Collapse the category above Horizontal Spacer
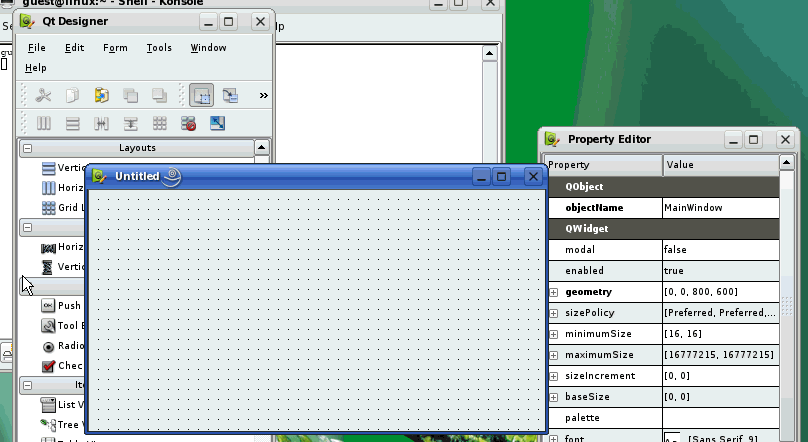Viewport: 808px width, 442px height. click(27, 227)
